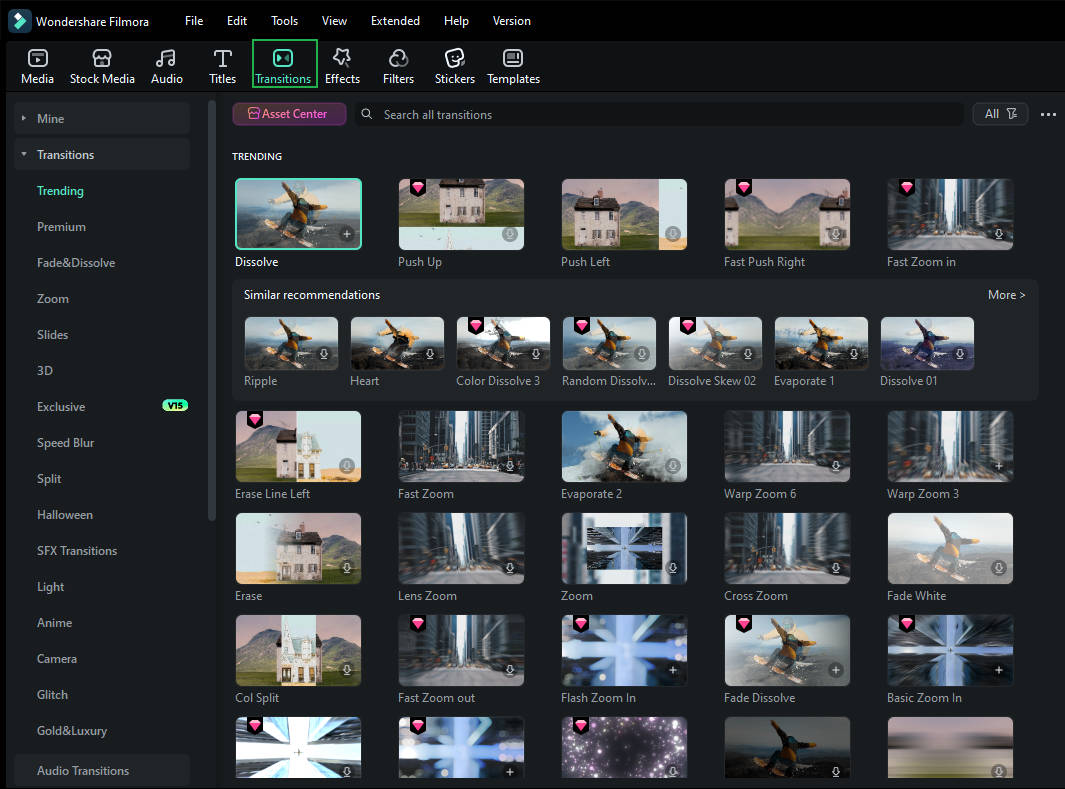
Task: Click the Wondershare Filmora logo icon
Action: [x=20, y=21]
